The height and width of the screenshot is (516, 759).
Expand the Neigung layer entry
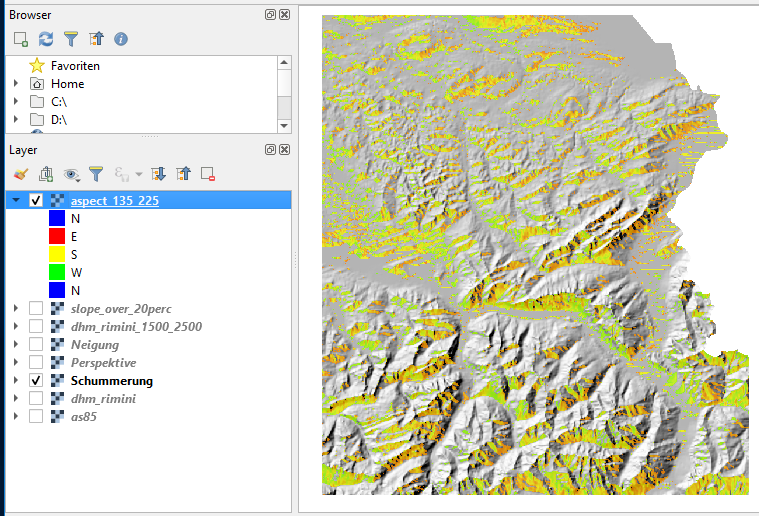(x=16, y=345)
